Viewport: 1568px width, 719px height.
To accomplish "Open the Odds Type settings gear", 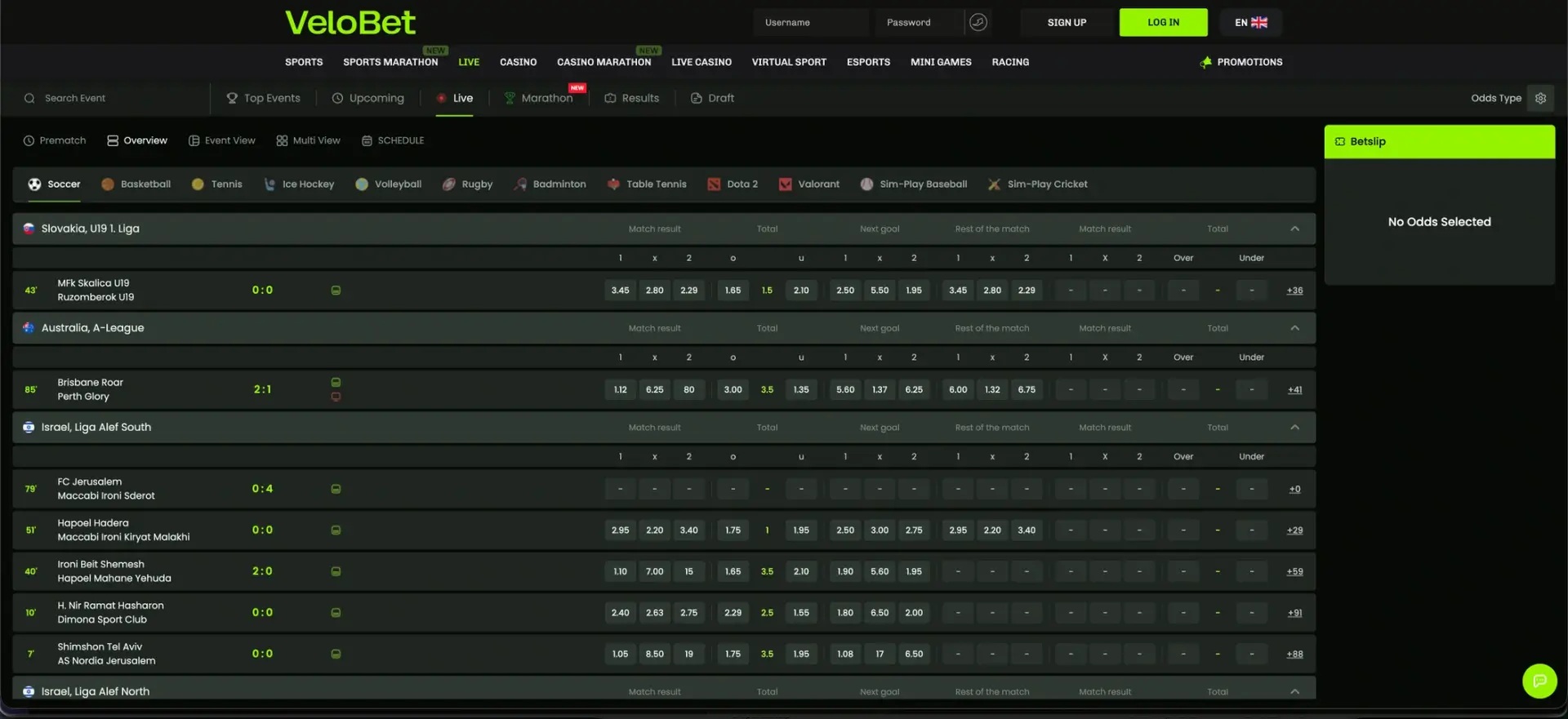I will pyautogui.click(x=1540, y=98).
